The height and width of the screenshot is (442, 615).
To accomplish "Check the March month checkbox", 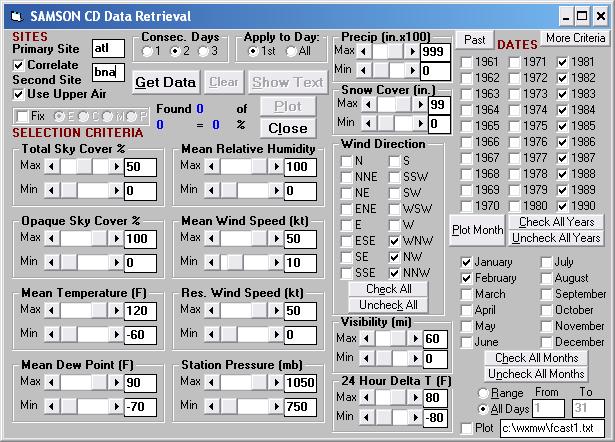I will coord(467,295).
